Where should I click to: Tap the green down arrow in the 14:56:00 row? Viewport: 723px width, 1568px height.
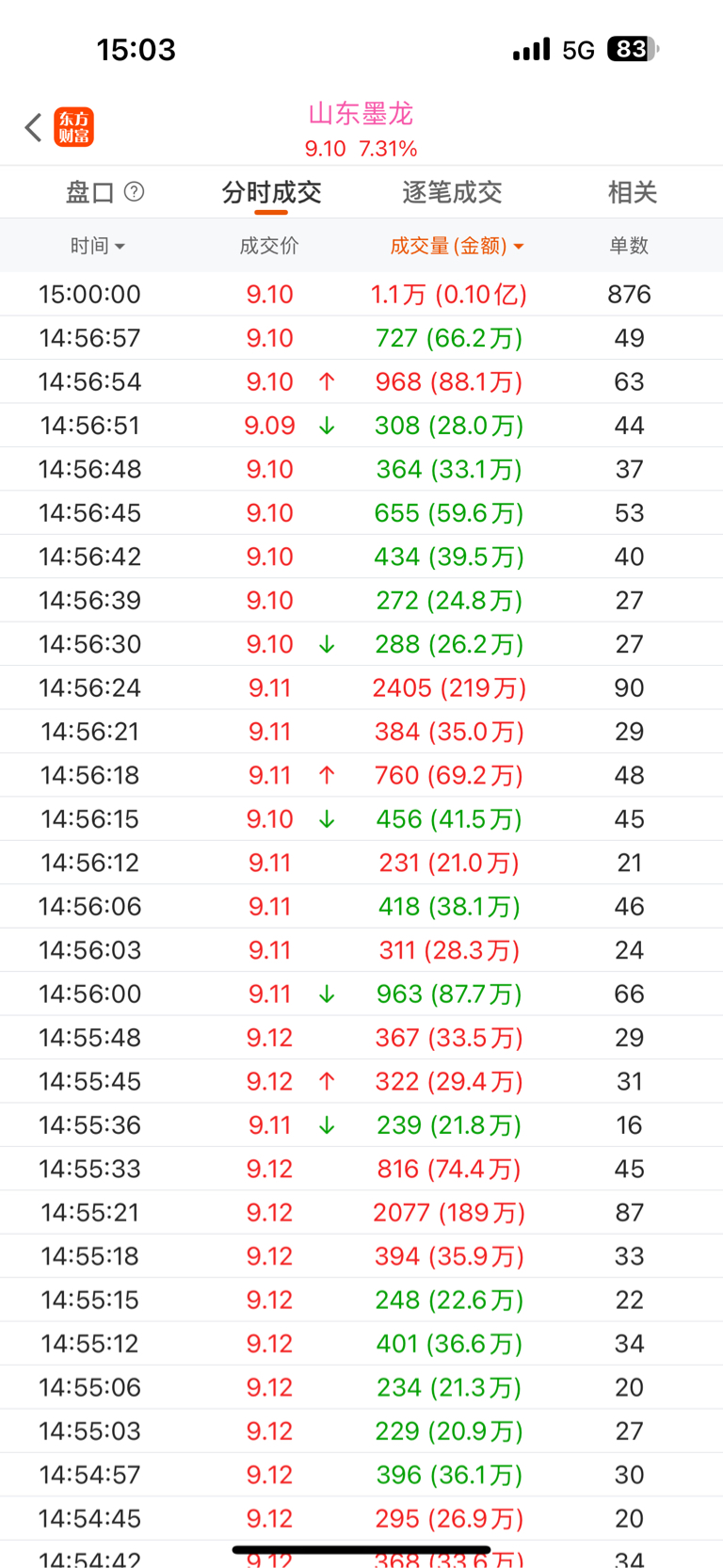(x=327, y=994)
